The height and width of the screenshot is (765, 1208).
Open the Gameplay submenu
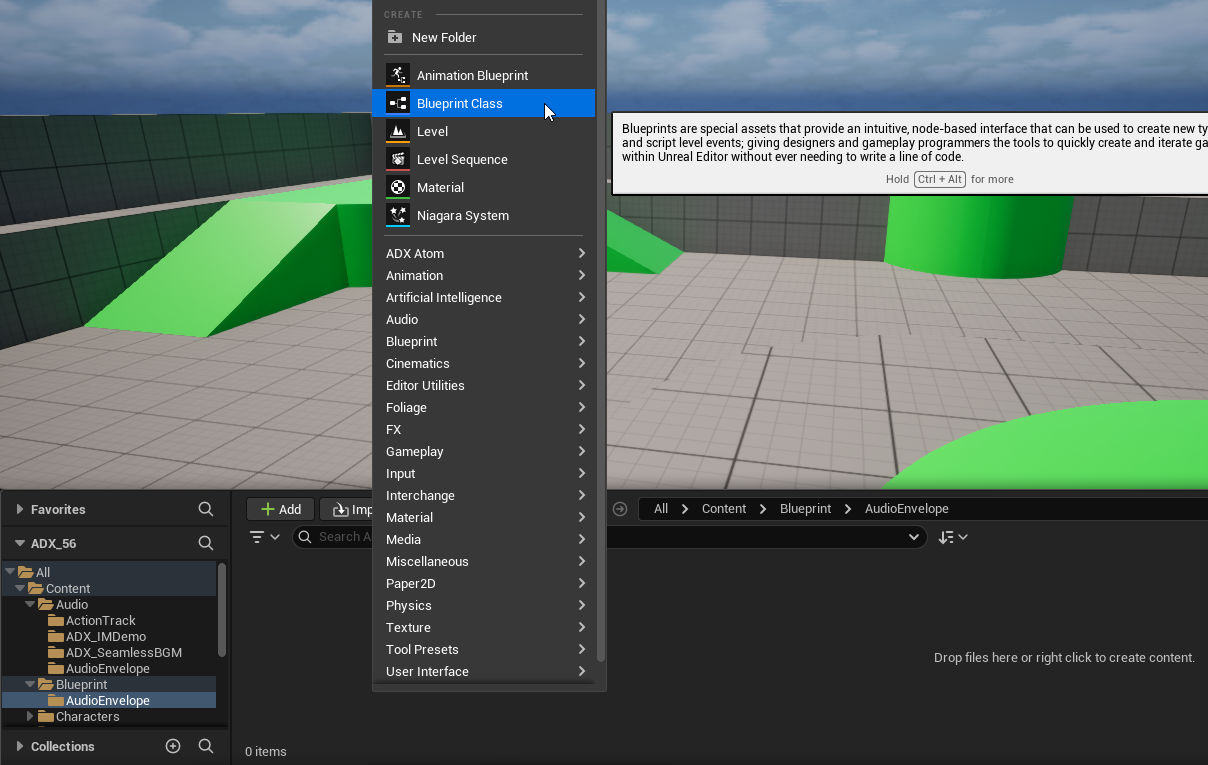pos(483,451)
